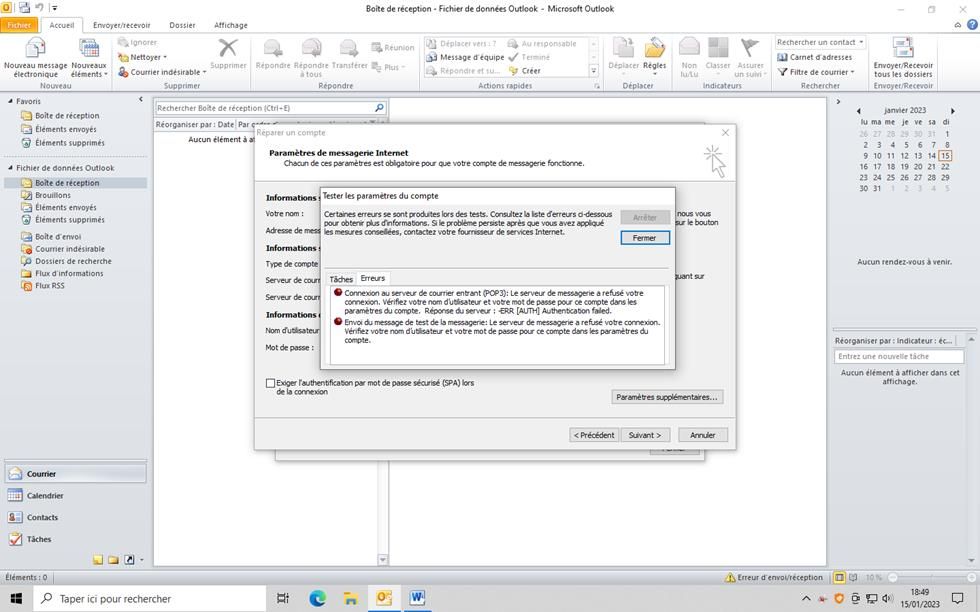980x612 pixels.
Task: Switch to the Tâches tab in the test dialog
Action: (x=341, y=279)
